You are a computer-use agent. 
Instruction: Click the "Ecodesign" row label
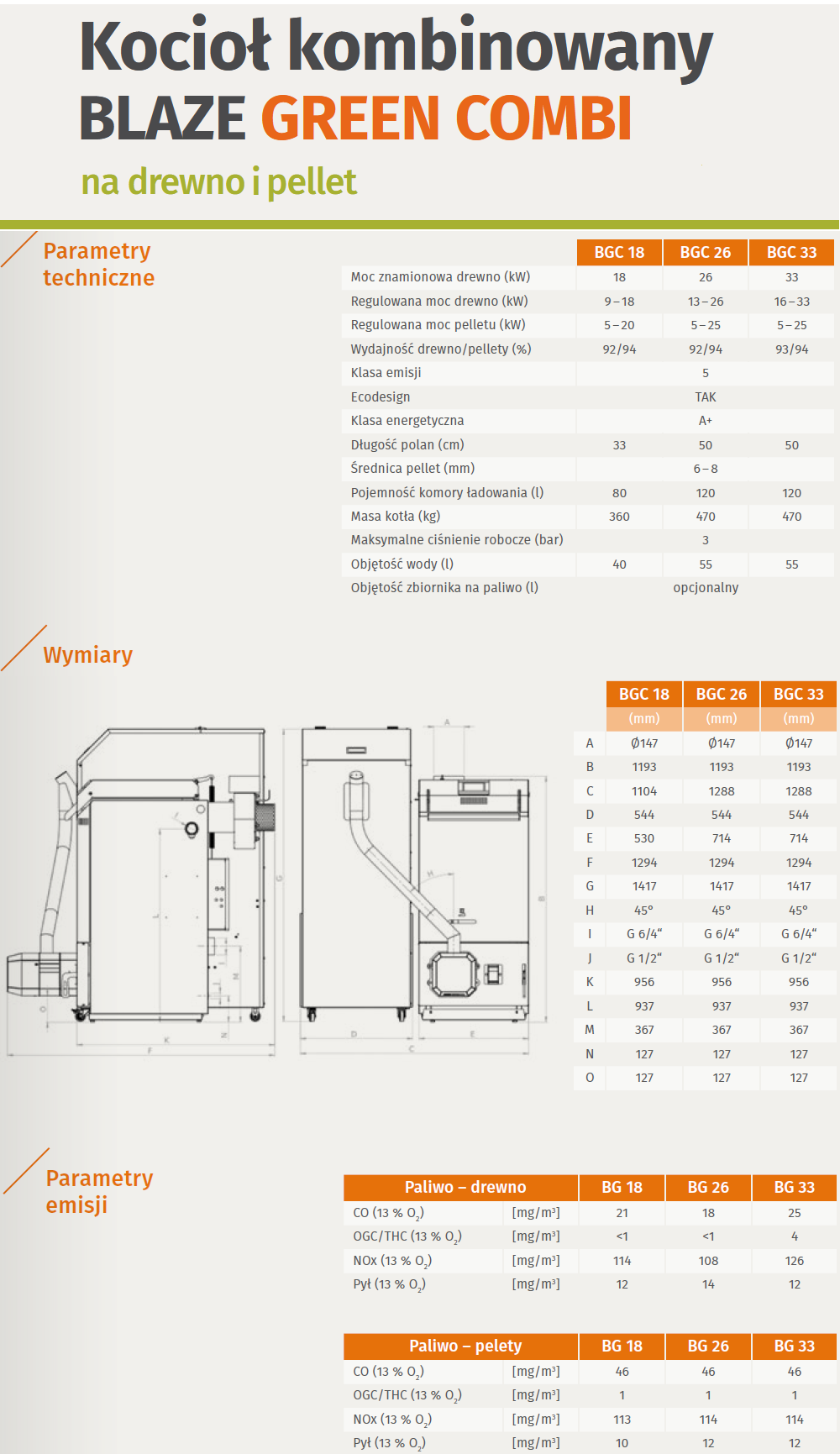pos(381,396)
